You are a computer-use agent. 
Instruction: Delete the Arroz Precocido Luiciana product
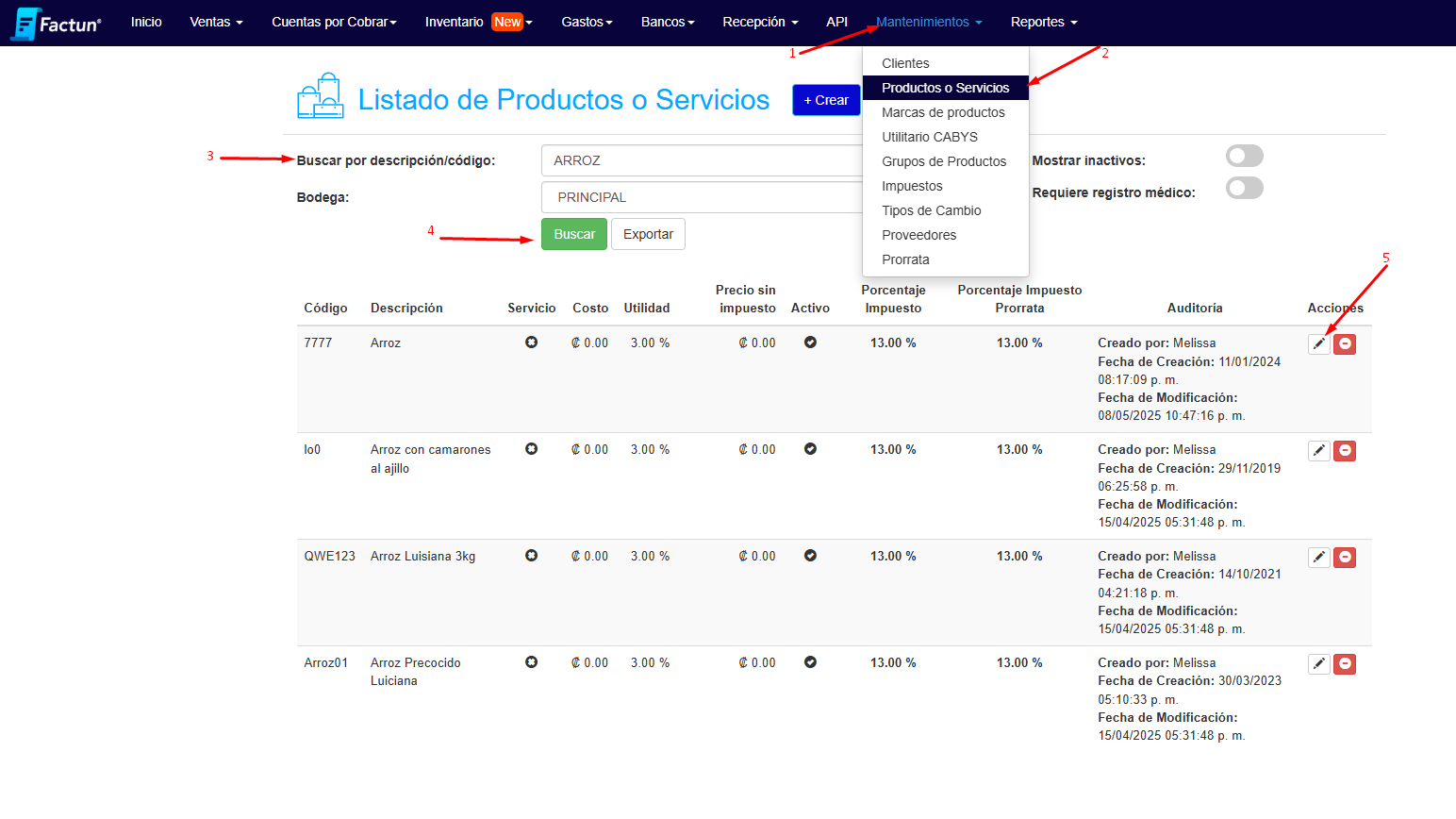click(1345, 664)
